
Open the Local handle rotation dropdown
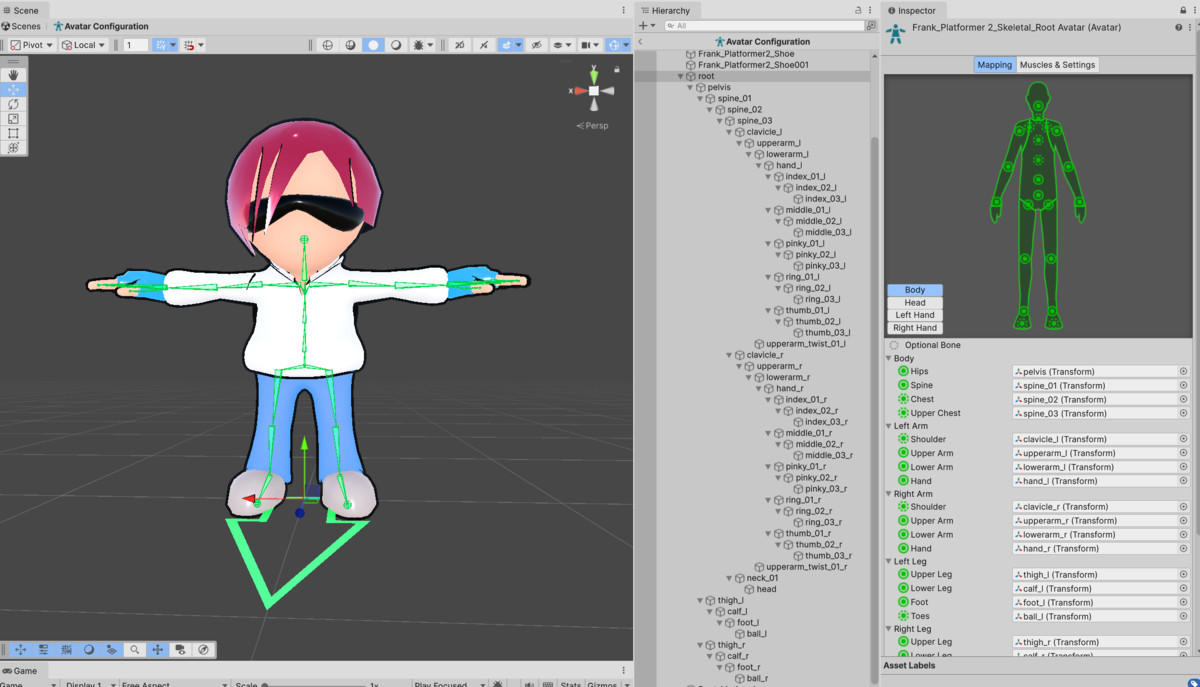tap(84, 45)
